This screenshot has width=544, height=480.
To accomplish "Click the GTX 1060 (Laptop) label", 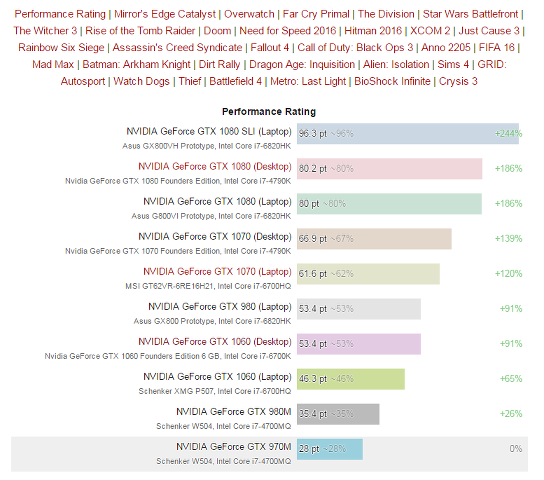I will click(217, 377).
